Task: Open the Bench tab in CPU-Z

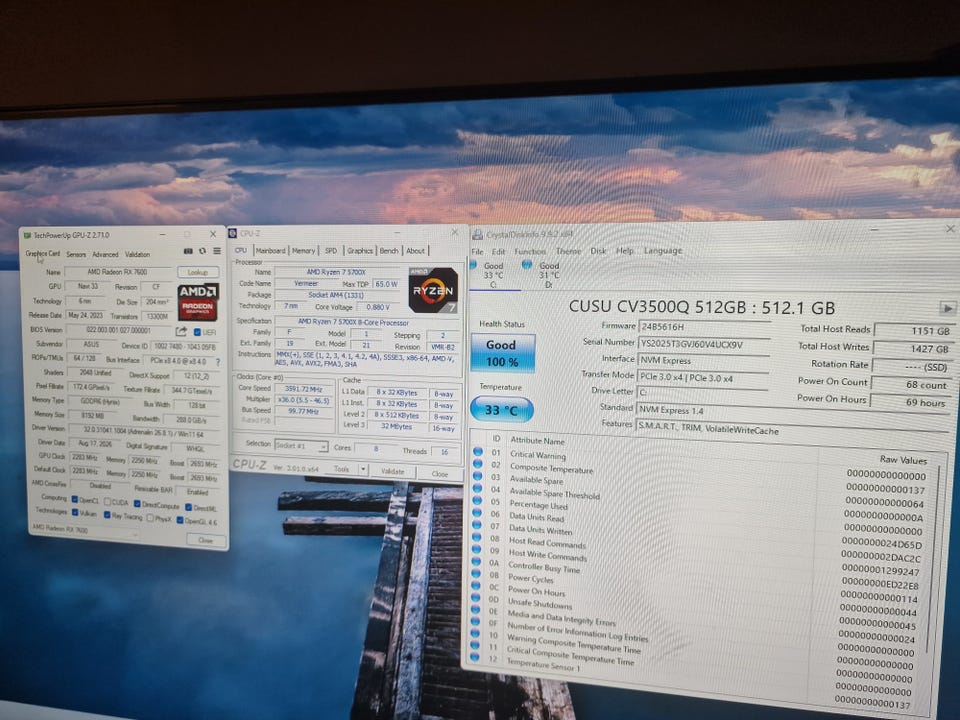Action: (x=389, y=250)
